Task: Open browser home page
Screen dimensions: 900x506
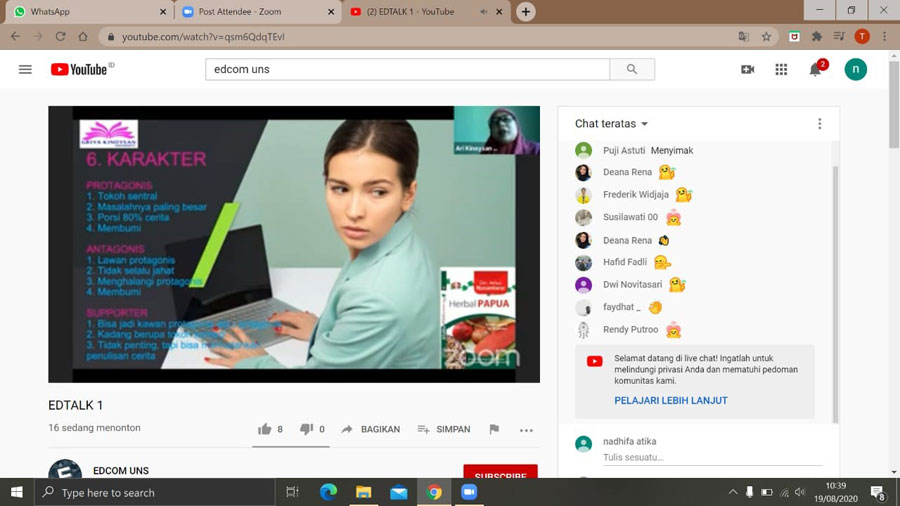Action: click(83, 37)
